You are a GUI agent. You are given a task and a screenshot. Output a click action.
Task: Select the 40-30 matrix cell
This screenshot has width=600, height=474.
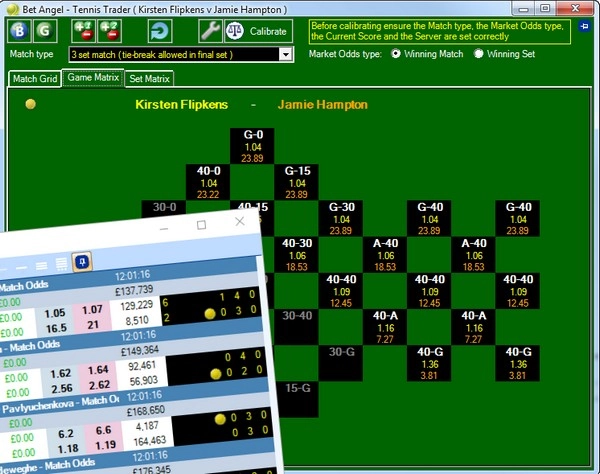pos(297,255)
